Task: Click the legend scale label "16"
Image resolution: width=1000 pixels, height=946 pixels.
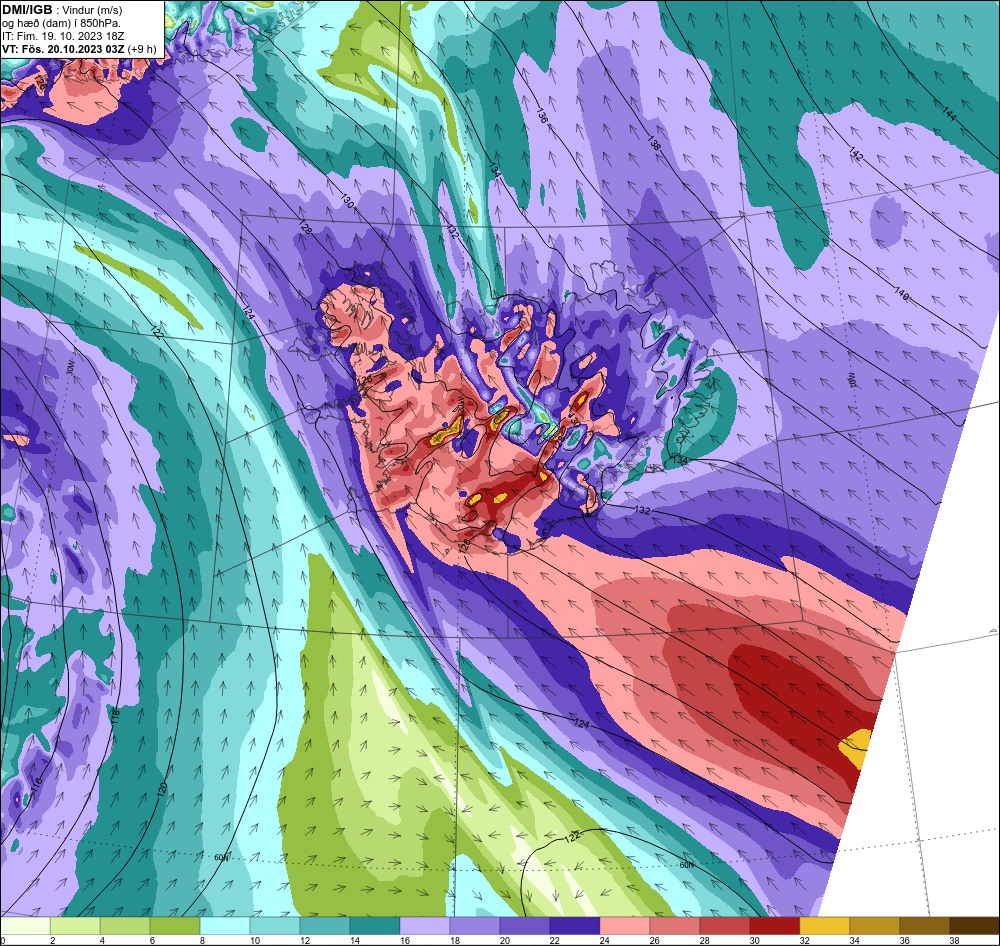Action: click(404, 940)
